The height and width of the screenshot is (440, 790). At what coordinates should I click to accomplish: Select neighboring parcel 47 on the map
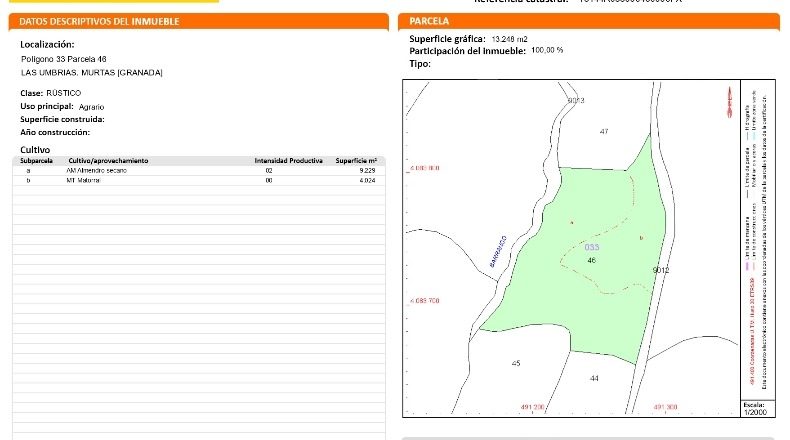pyautogui.click(x=604, y=132)
